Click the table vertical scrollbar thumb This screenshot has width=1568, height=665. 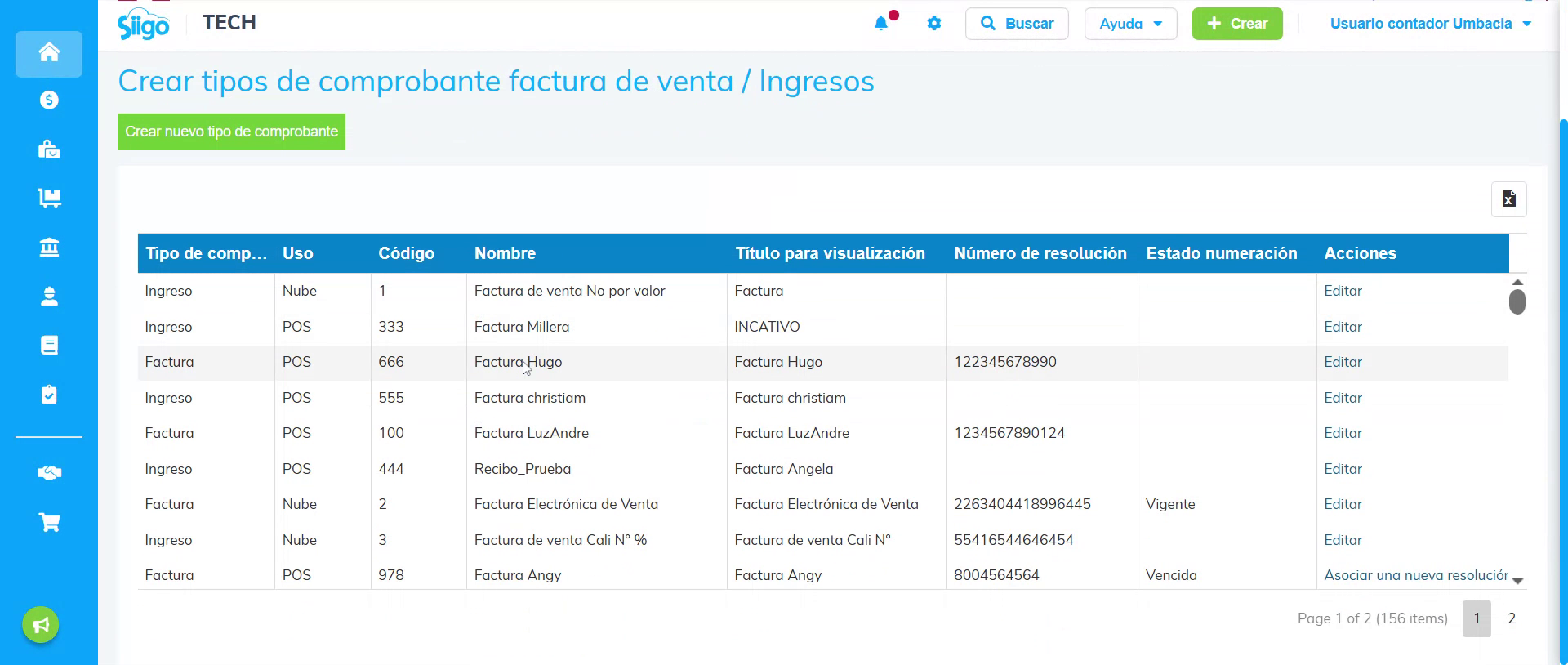click(1517, 301)
